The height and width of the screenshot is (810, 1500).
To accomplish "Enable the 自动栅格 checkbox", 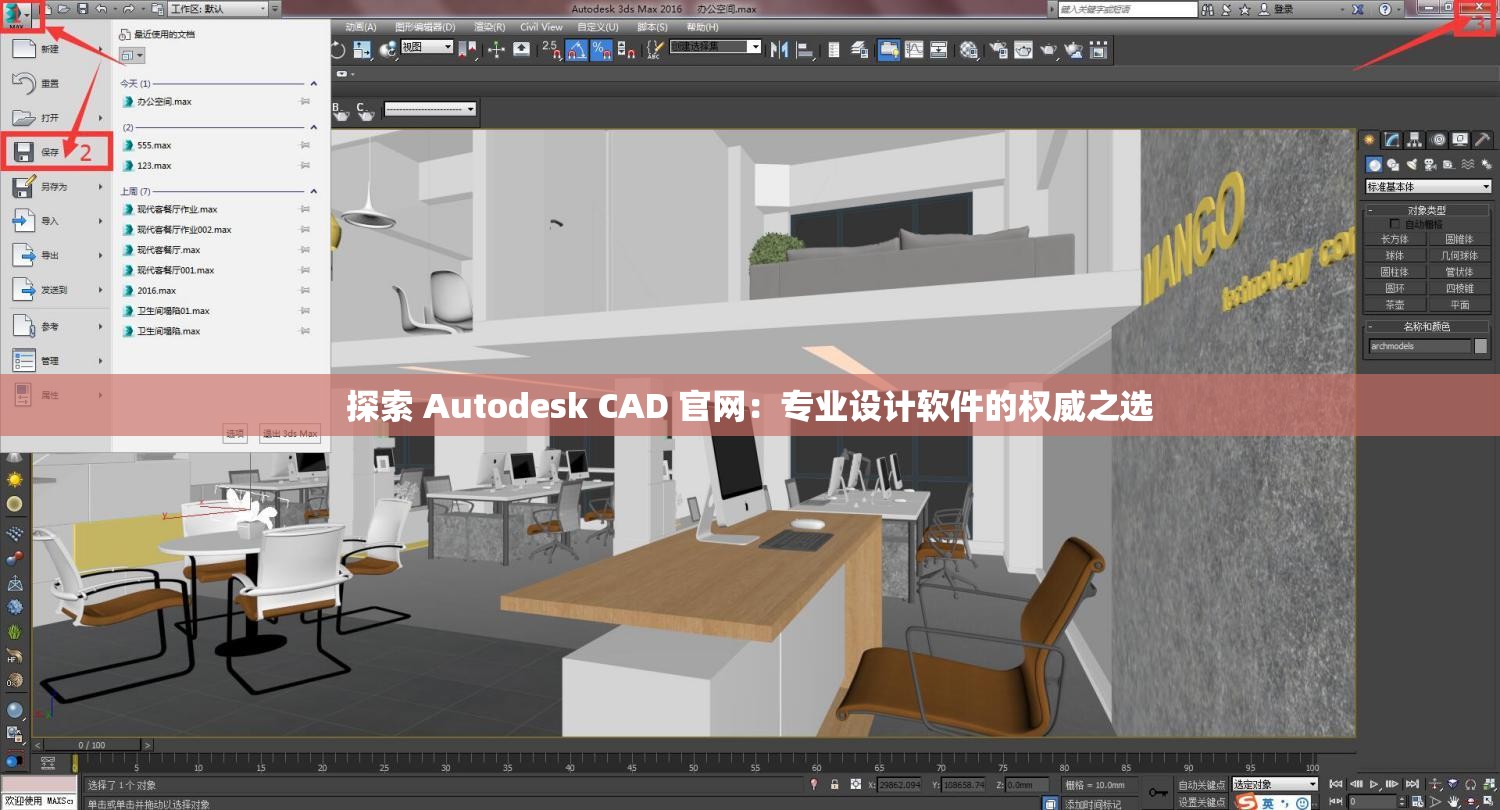I will click(1396, 224).
